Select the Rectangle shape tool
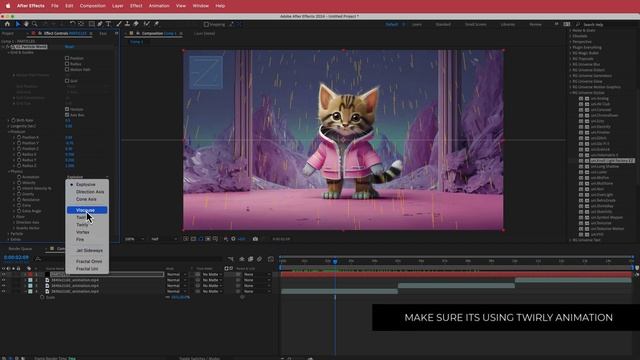Image resolution: width=640 pixels, height=360 pixels. click(x=91, y=24)
